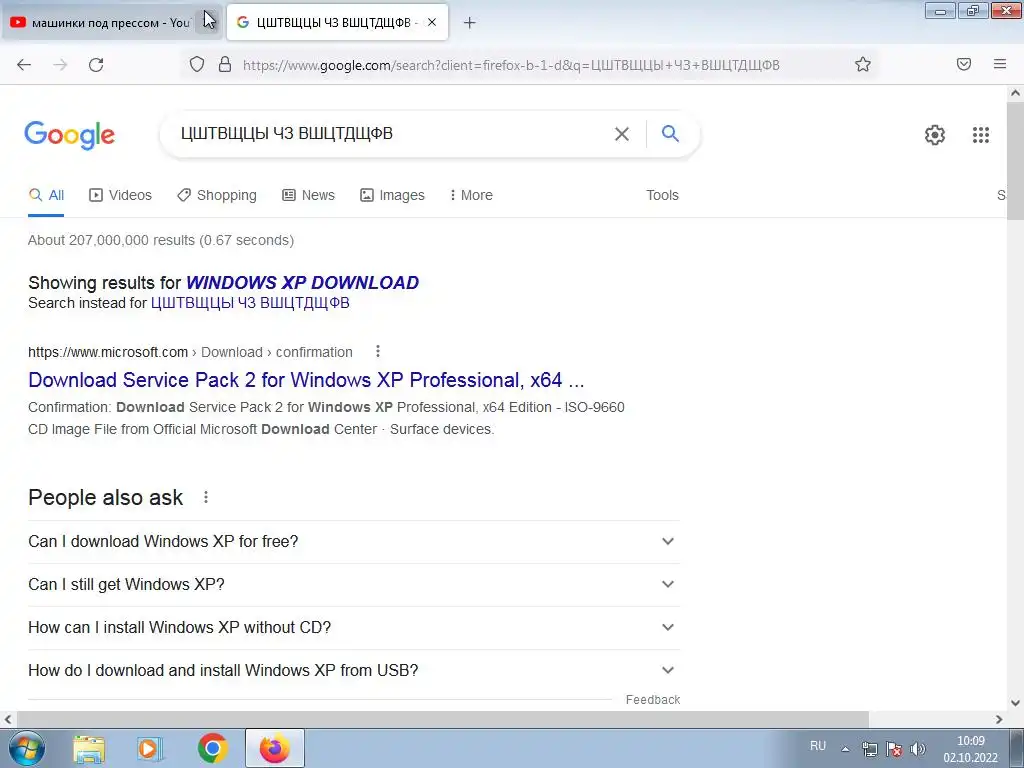1024x768 pixels.
Task: Switch to Images results
Action: click(392, 195)
